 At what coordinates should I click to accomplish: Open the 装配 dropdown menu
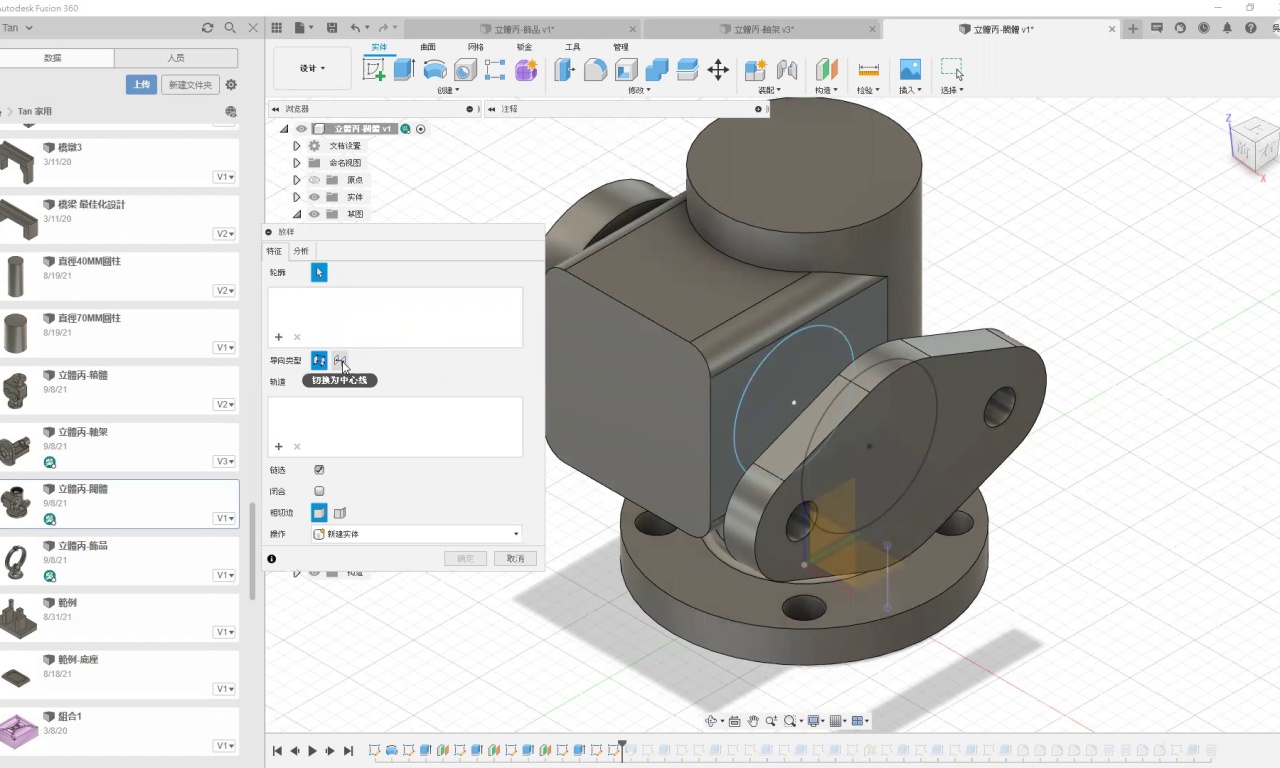pyautogui.click(x=770, y=90)
